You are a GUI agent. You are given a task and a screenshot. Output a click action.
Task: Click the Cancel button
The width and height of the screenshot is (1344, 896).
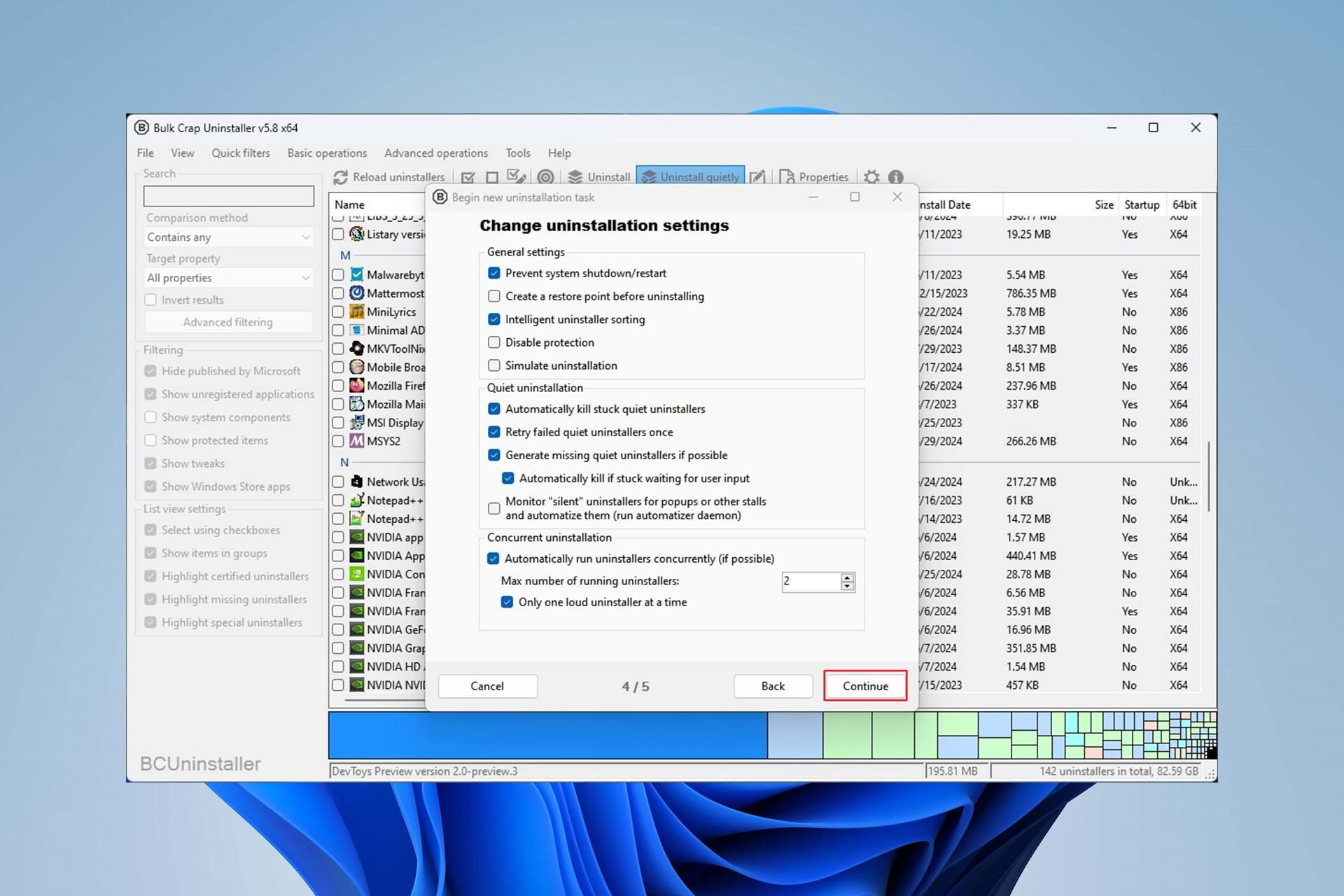tap(487, 686)
